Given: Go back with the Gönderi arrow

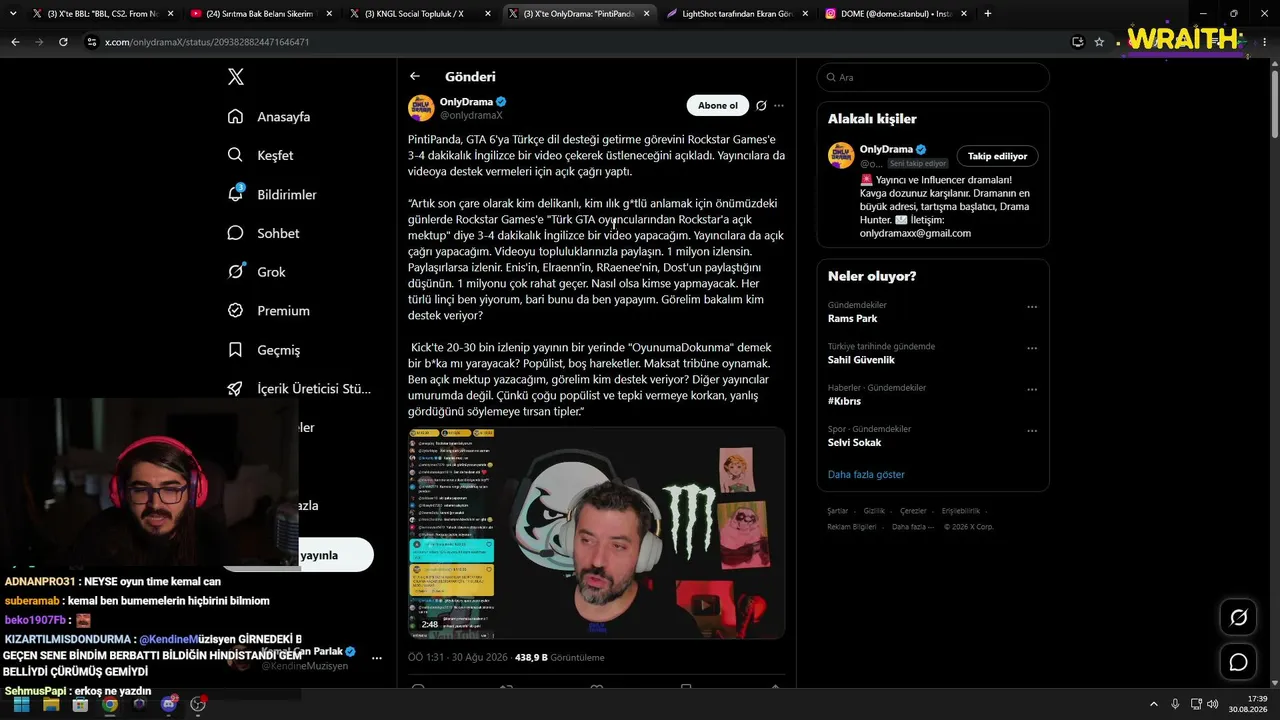Looking at the screenshot, I should tap(415, 76).
